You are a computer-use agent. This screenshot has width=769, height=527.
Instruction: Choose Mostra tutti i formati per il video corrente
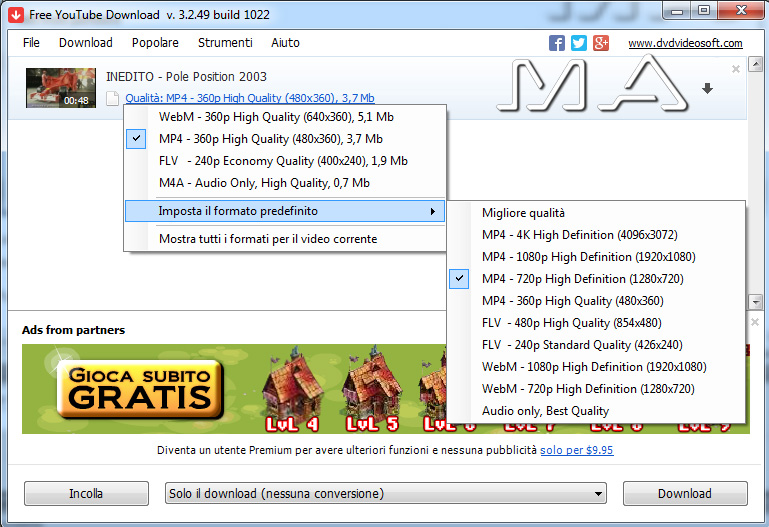point(284,239)
